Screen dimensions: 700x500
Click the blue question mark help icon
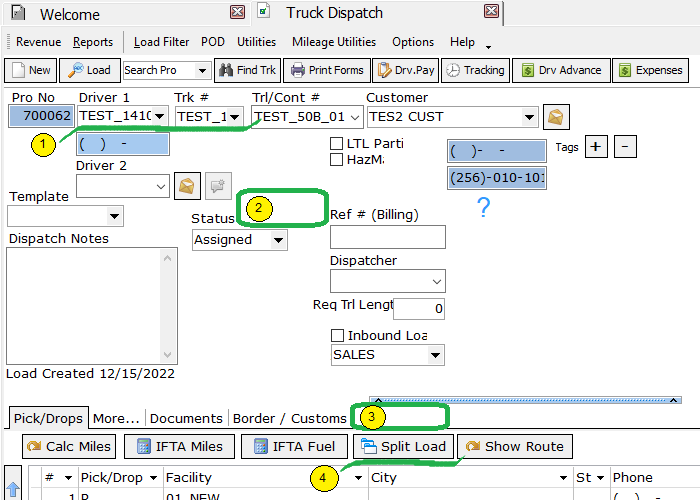(483, 208)
